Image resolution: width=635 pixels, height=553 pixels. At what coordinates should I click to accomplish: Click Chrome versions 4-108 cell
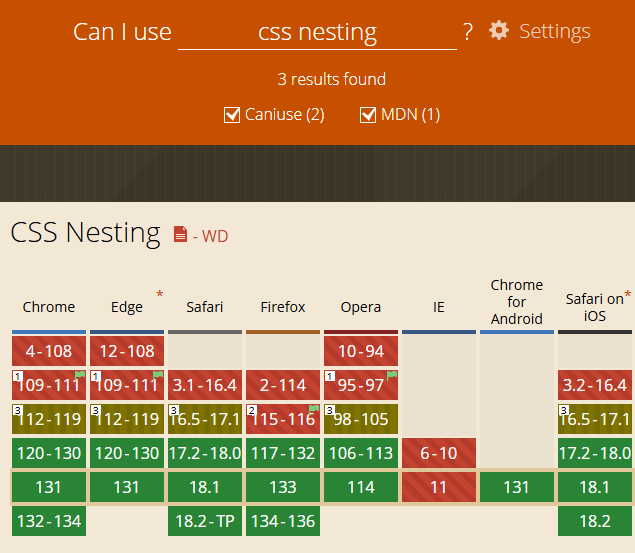click(49, 351)
